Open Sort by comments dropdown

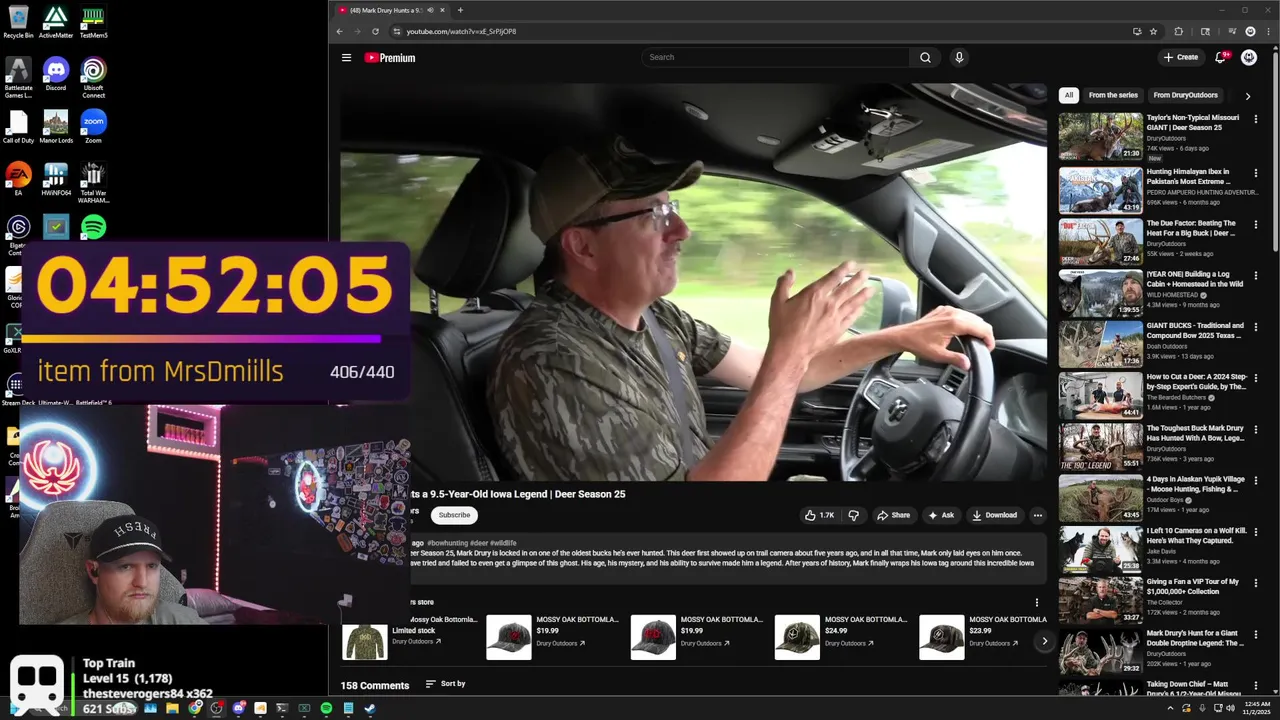coord(446,684)
